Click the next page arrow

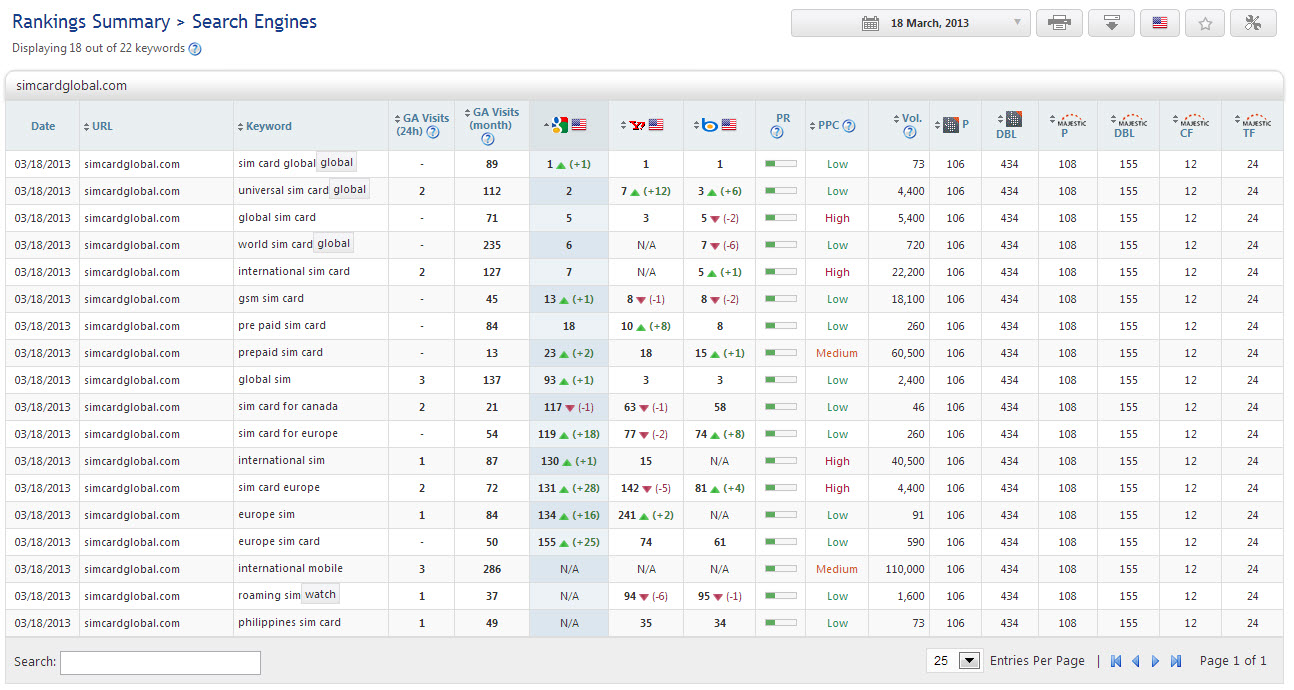1155,661
